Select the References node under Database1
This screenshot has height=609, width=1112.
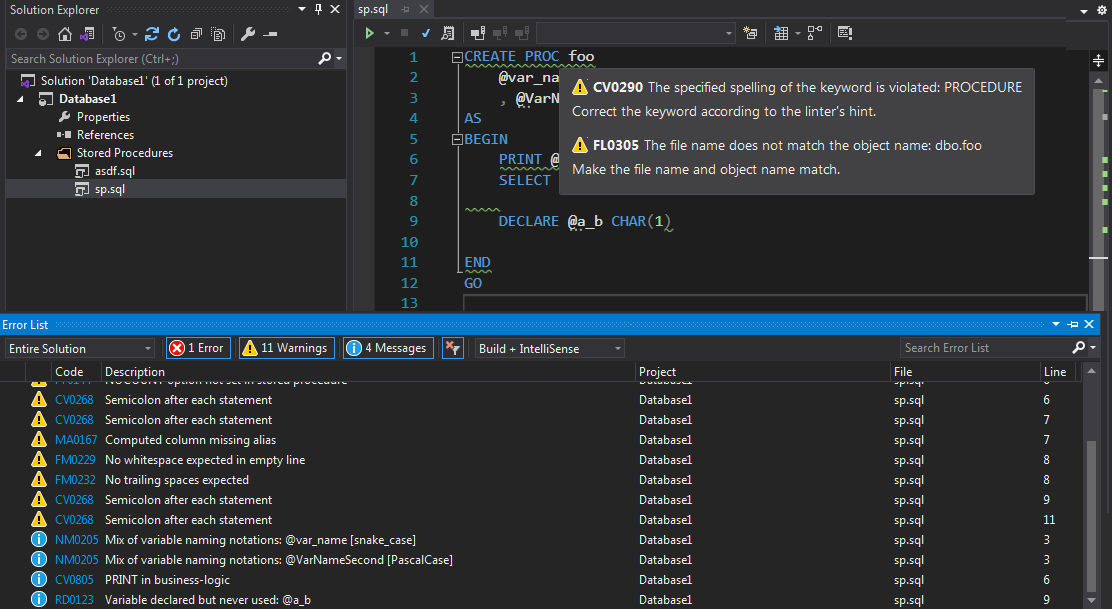105,135
